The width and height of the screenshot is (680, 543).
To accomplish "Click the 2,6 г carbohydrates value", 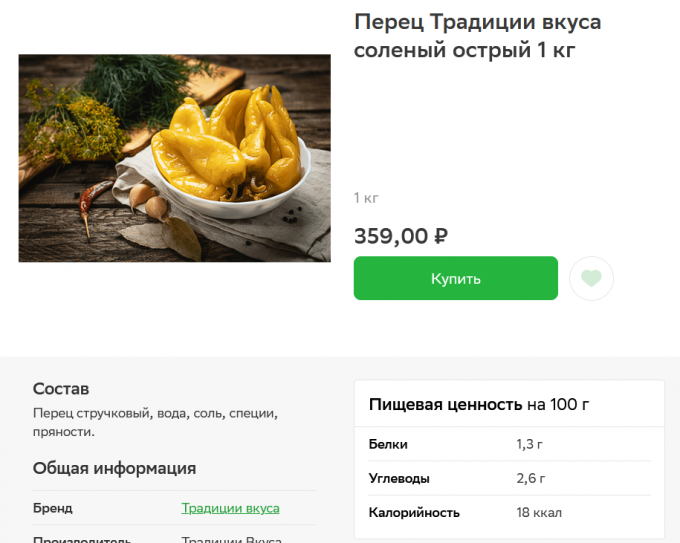I will click(x=530, y=478).
